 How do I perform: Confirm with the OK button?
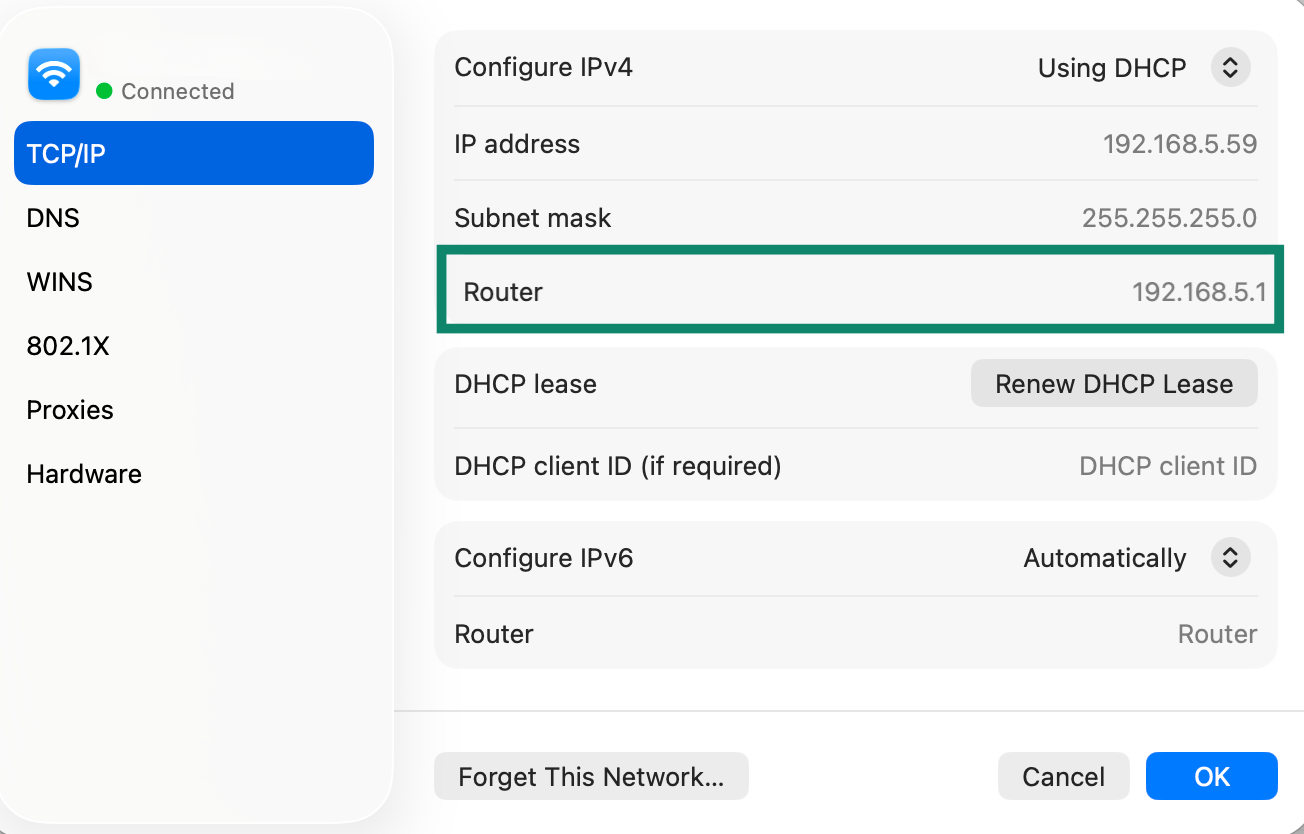(x=1212, y=777)
